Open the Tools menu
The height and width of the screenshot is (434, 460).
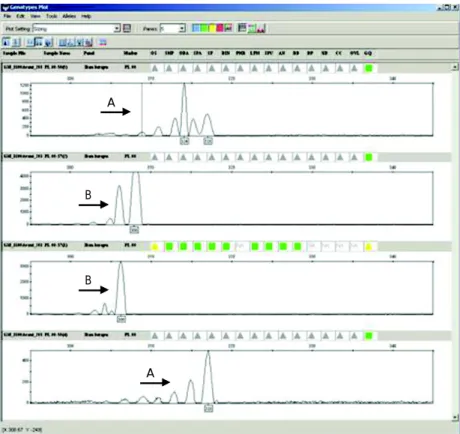[51, 16]
